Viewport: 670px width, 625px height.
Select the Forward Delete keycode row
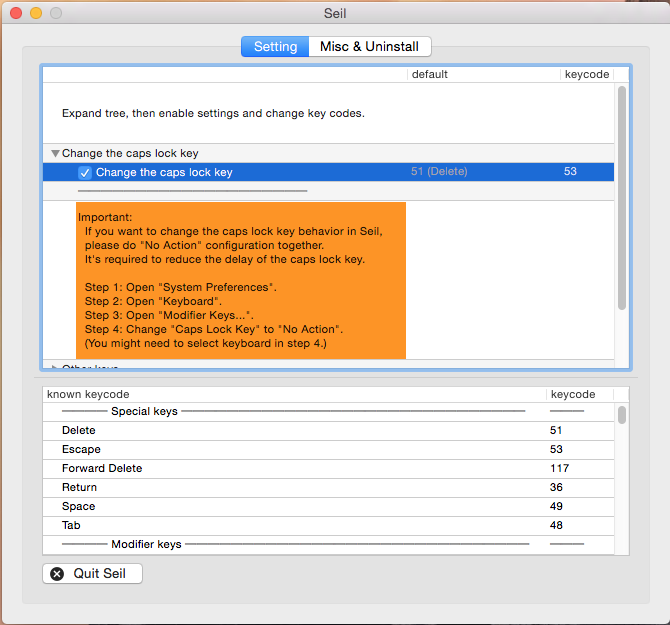pos(300,468)
